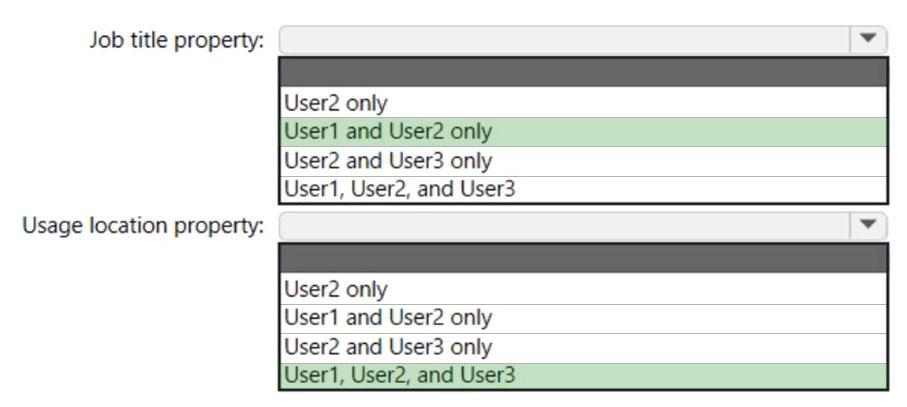Select the highlighted green Usage location option

(583, 376)
